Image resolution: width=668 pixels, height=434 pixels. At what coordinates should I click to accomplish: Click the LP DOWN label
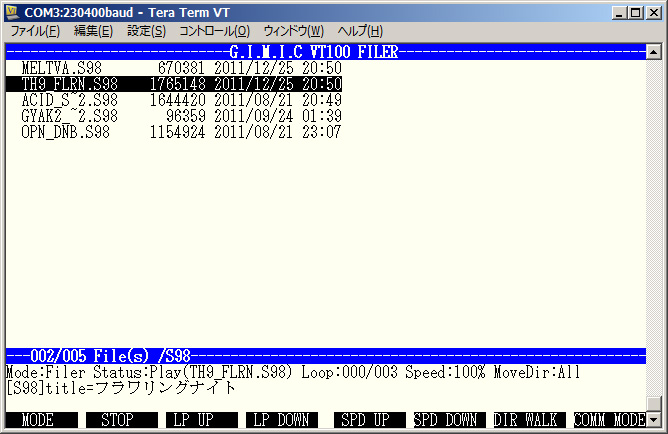(281, 420)
